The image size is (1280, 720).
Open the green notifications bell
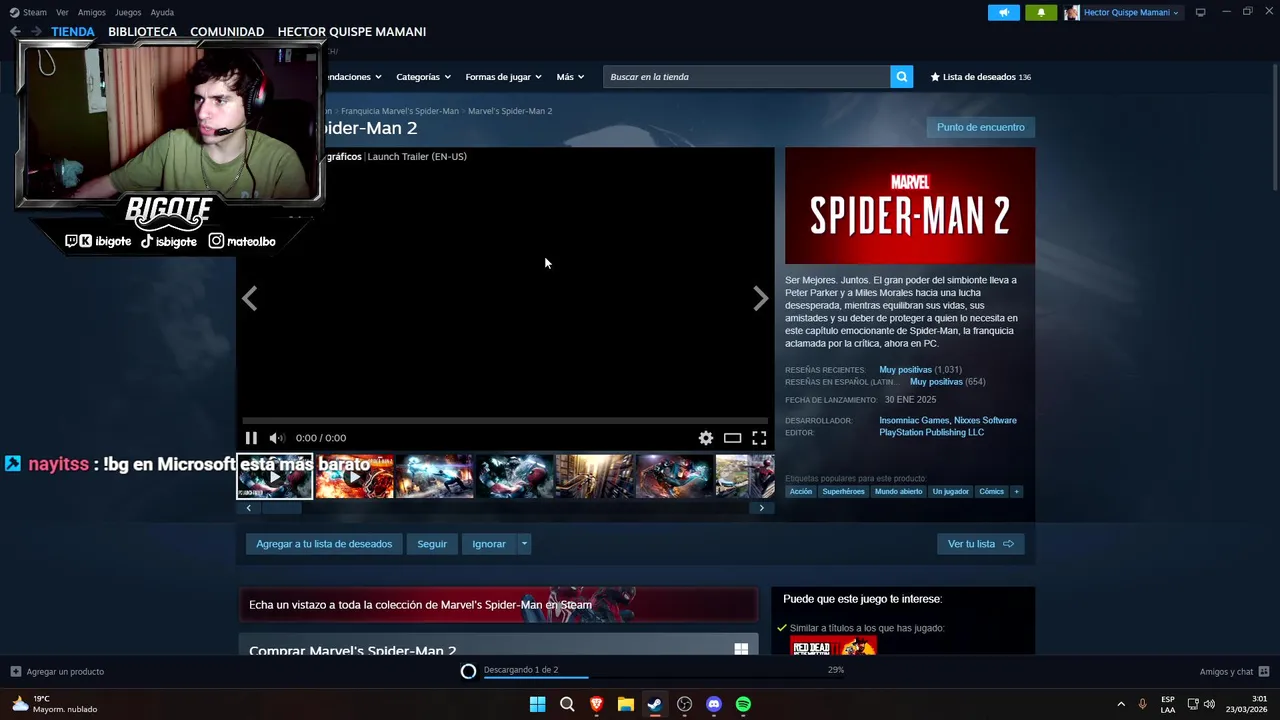1040,12
